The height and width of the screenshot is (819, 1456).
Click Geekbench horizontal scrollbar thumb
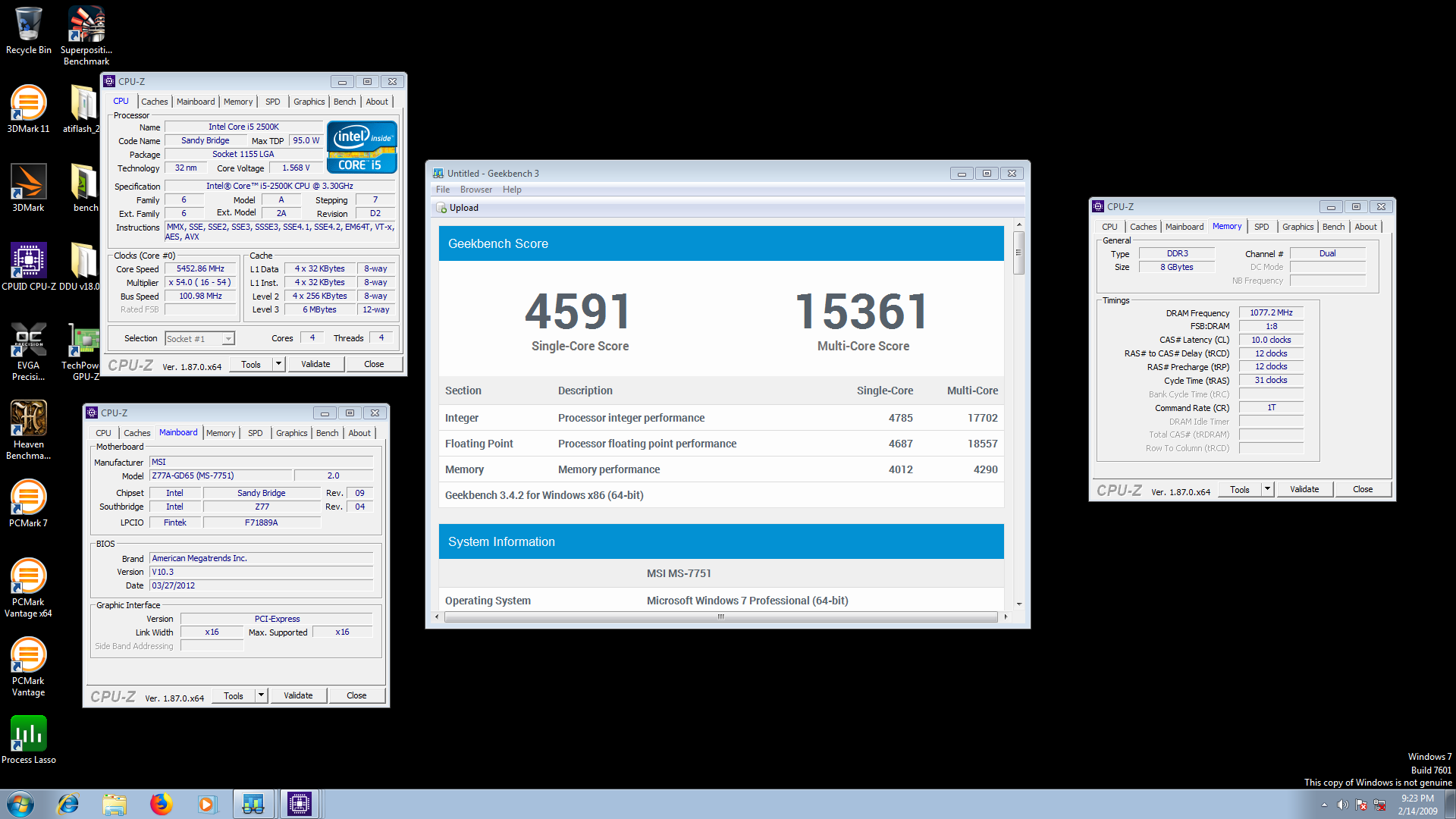[720, 617]
